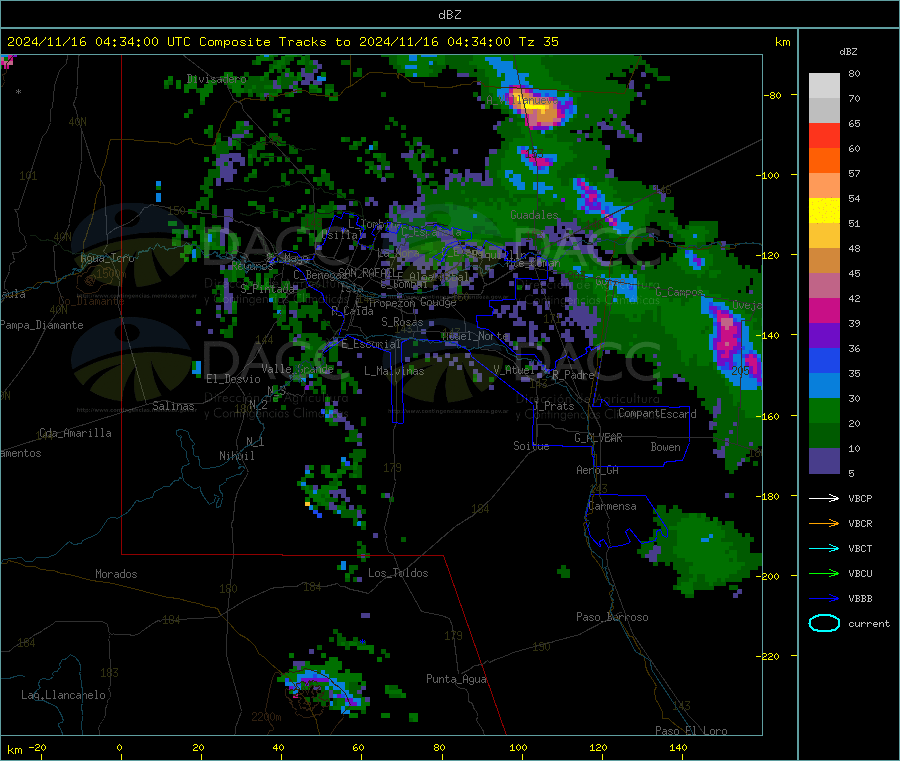The image size is (900, 761).
Task: Click the orange VBCR arrow icon
Action: click(x=824, y=523)
